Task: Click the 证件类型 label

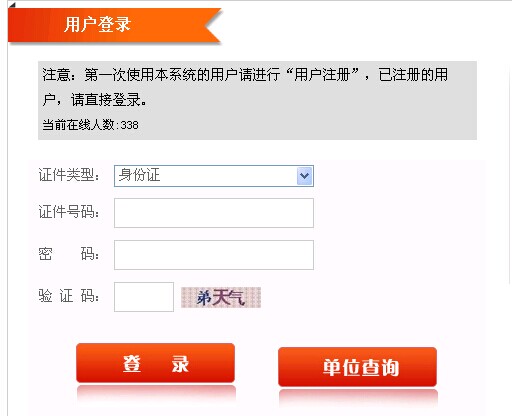Action: (x=69, y=175)
